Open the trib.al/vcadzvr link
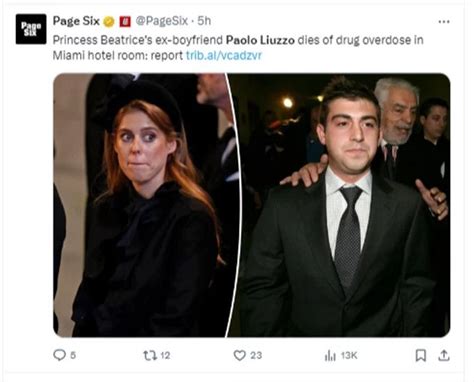Image resolution: width=474 pixels, height=382 pixels. (224, 55)
